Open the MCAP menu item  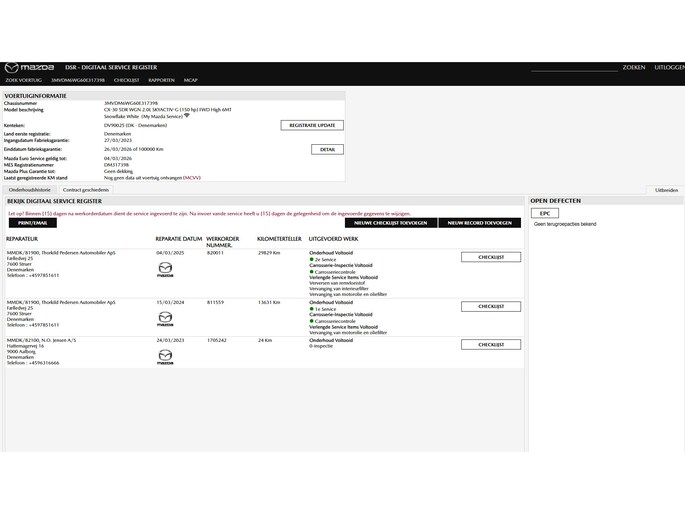click(190, 80)
